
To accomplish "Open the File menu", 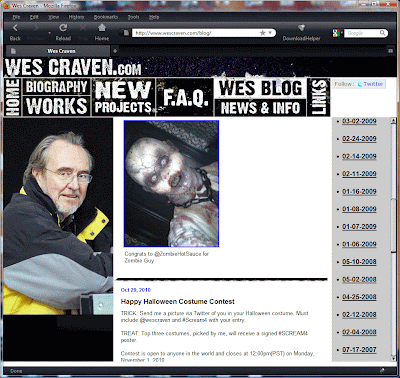I will [x=16, y=17].
